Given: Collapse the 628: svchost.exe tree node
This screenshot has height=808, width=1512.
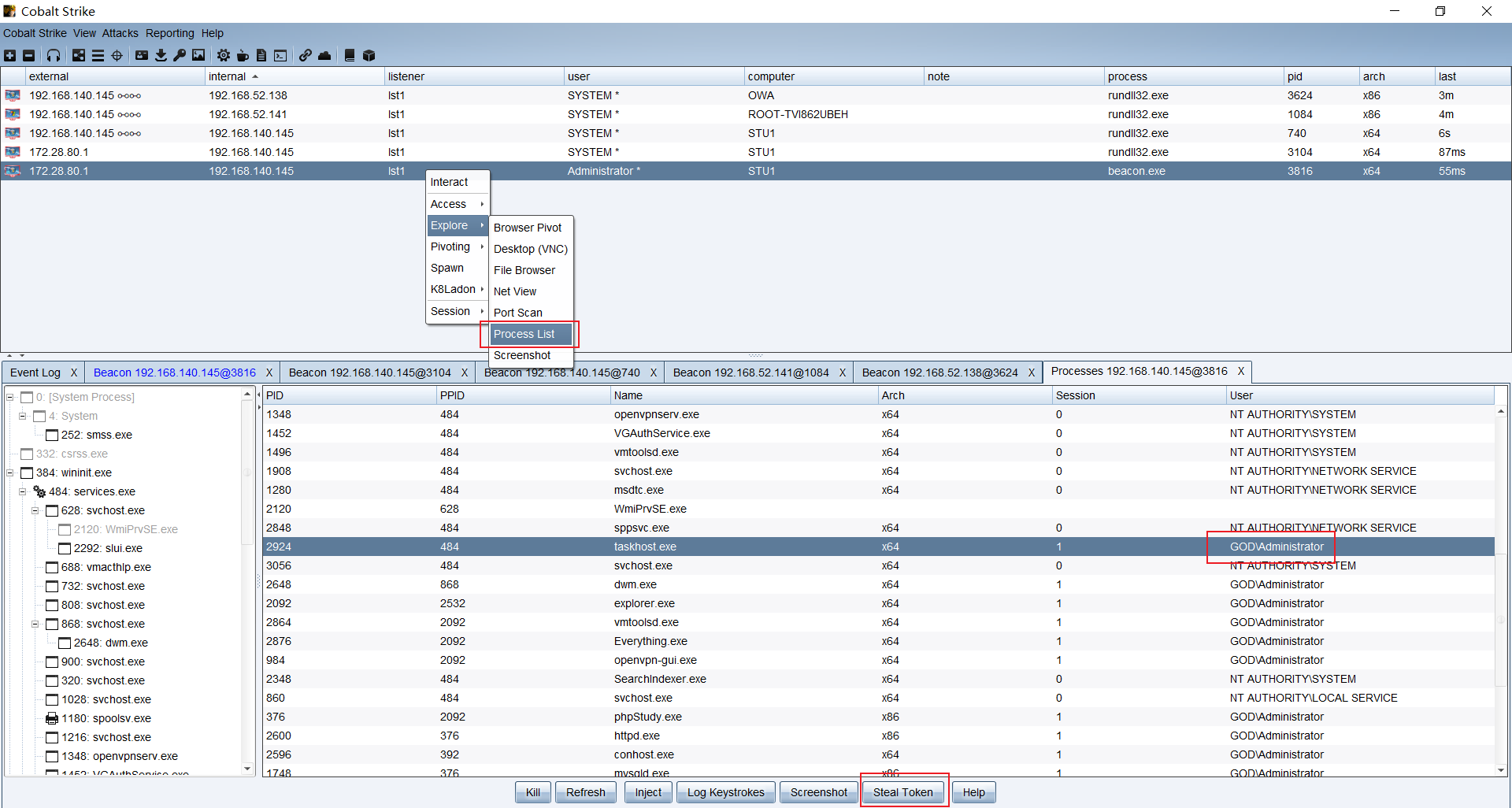Looking at the screenshot, I should [x=35, y=510].
